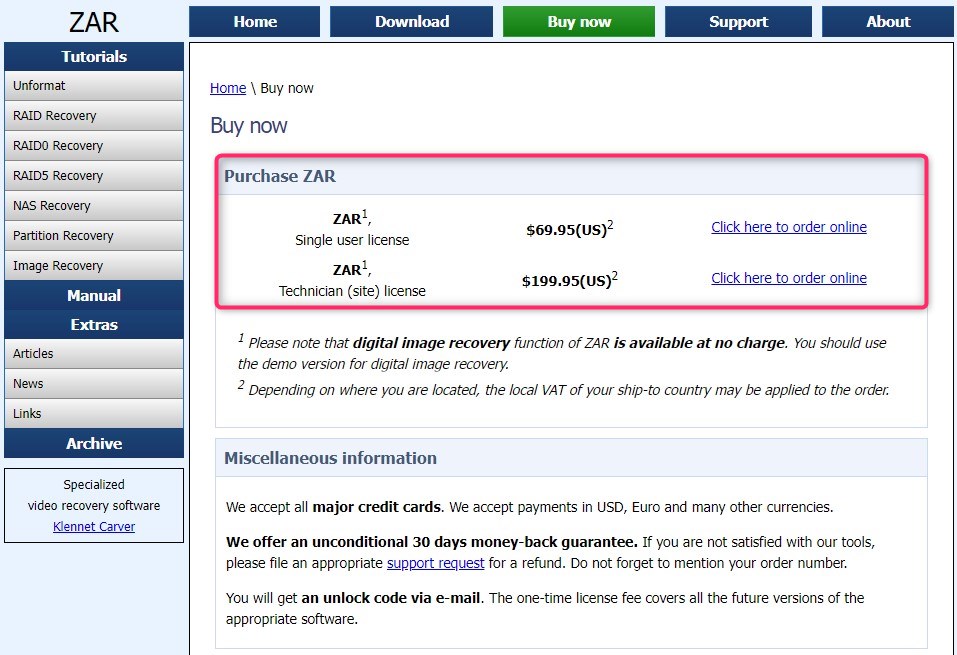The height and width of the screenshot is (655, 957).
Task: Open the RAID Recovery tutorial
Action: 94,115
